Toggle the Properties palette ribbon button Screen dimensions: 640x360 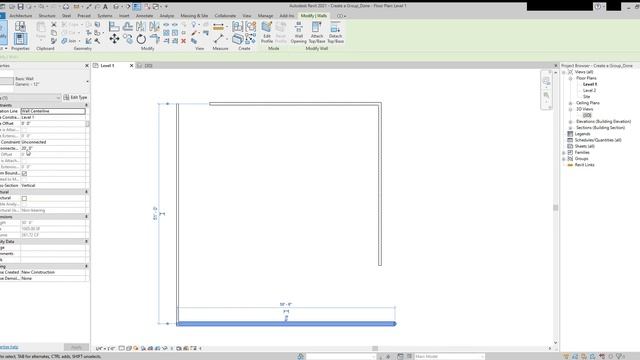point(20,39)
